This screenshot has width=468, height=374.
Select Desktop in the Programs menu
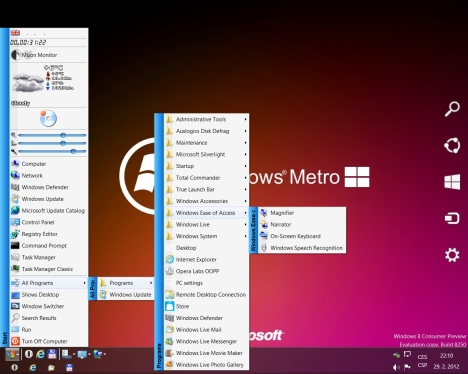206,248
